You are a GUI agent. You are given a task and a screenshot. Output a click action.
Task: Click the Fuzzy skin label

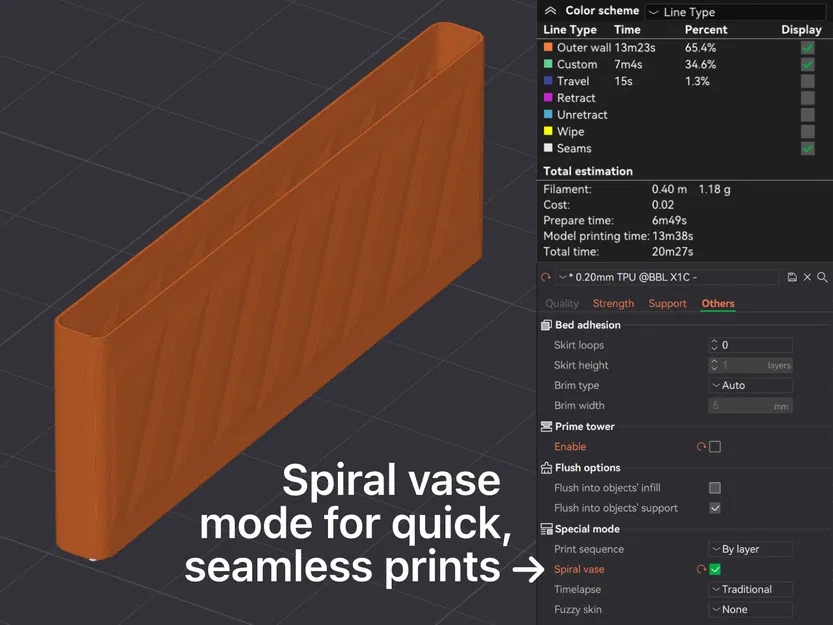[x=578, y=610]
